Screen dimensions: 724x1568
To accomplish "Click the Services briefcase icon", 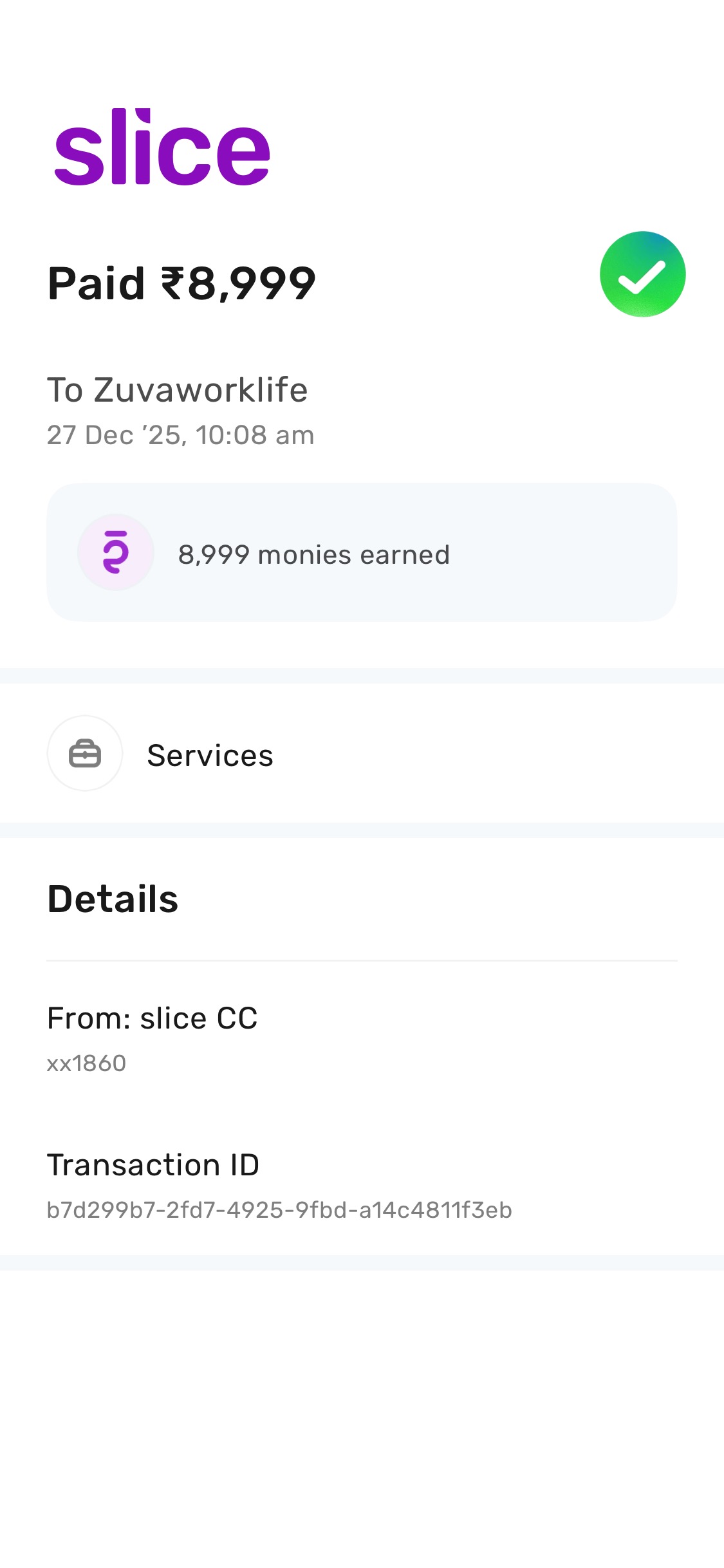I will pyautogui.click(x=85, y=753).
